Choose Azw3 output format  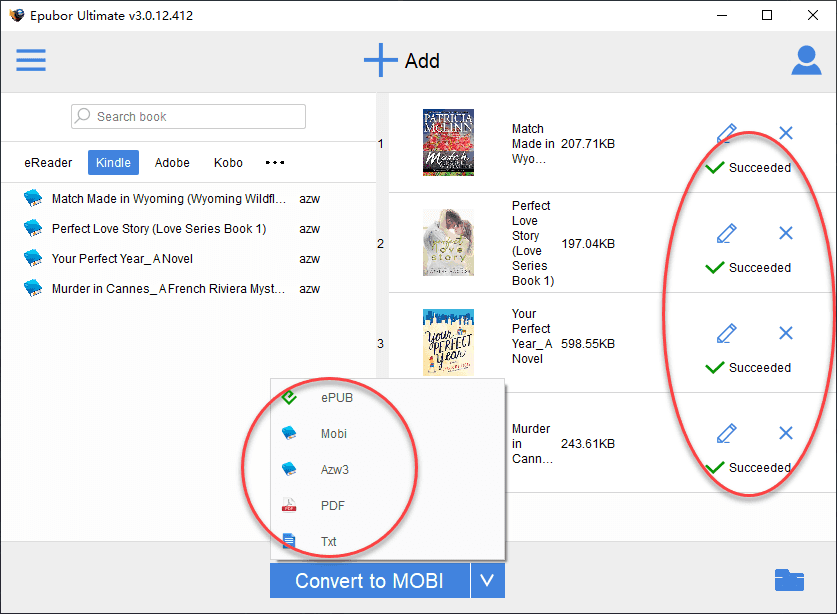(x=388, y=470)
